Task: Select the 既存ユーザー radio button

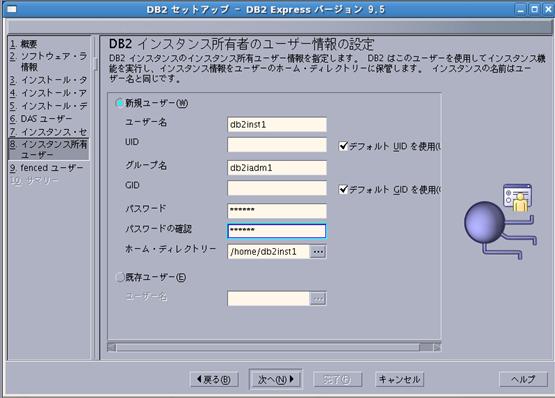Action: [x=120, y=277]
